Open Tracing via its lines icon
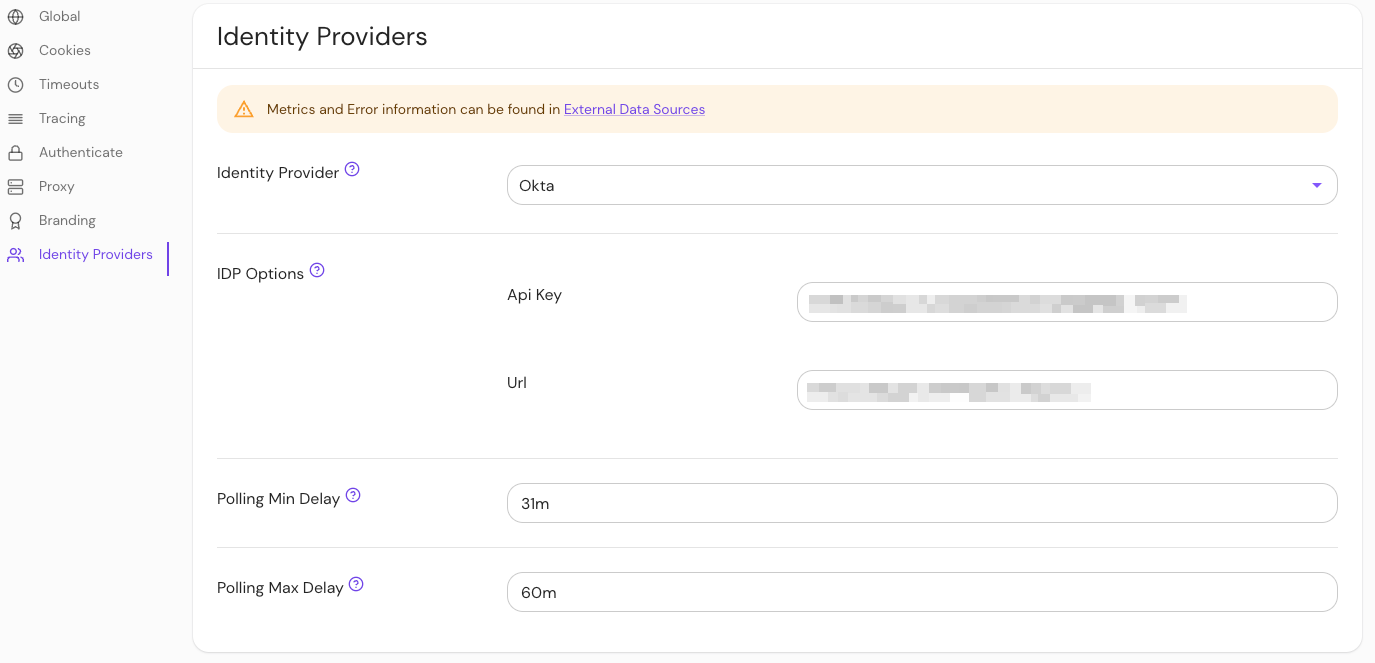The width and height of the screenshot is (1375, 663). 16,118
